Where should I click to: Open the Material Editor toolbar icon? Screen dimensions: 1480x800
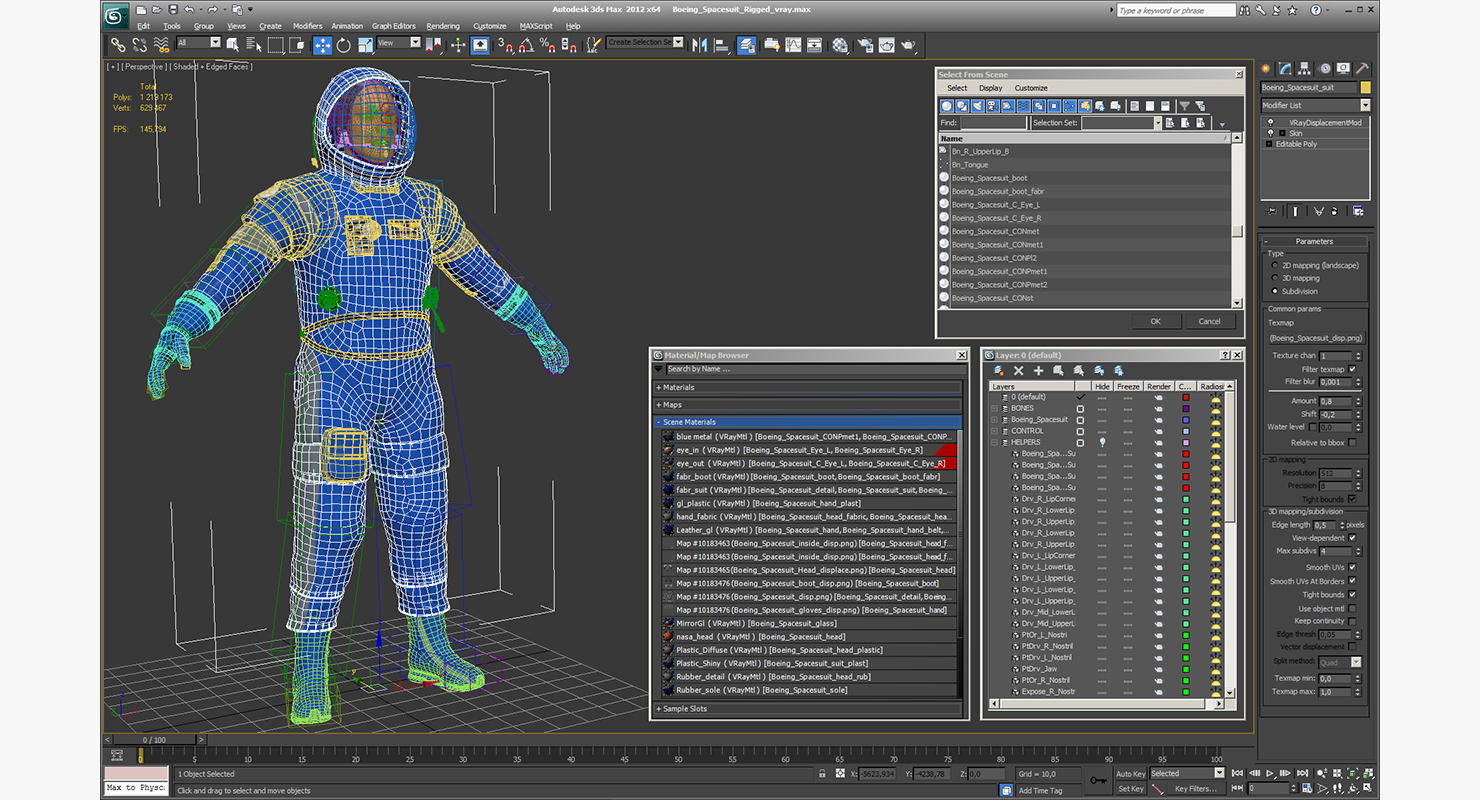[x=840, y=44]
